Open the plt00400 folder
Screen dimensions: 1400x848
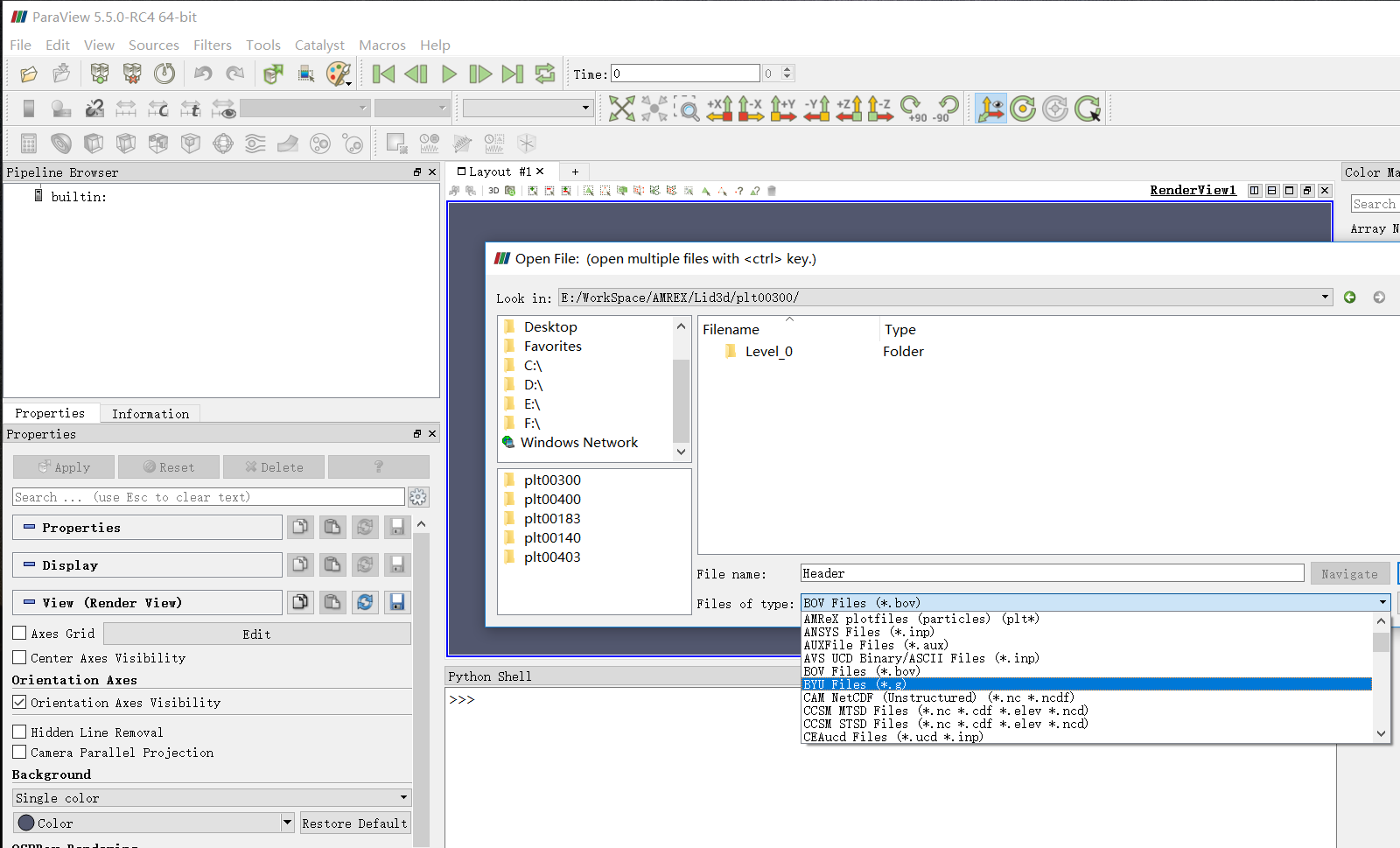click(x=550, y=499)
